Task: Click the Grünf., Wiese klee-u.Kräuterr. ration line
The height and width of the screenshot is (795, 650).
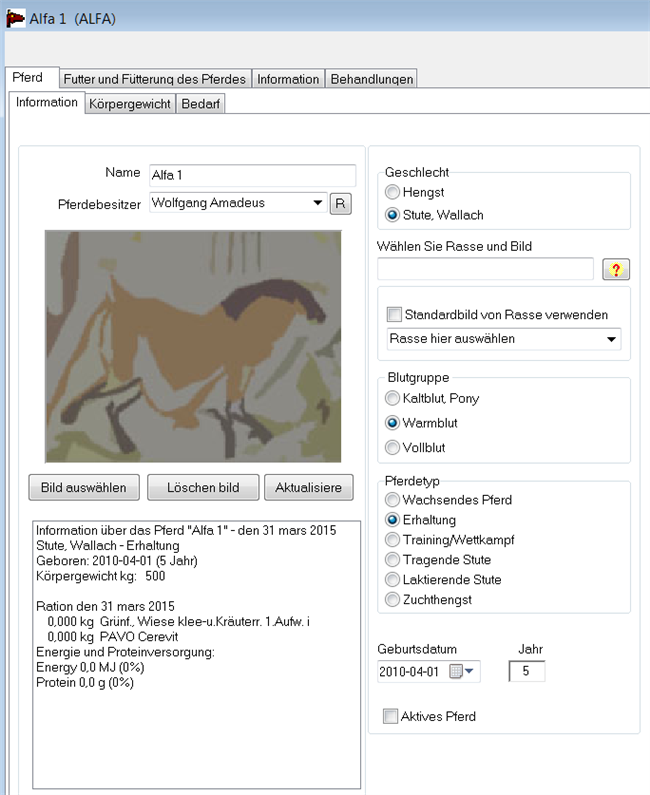Action: coord(178,622)
